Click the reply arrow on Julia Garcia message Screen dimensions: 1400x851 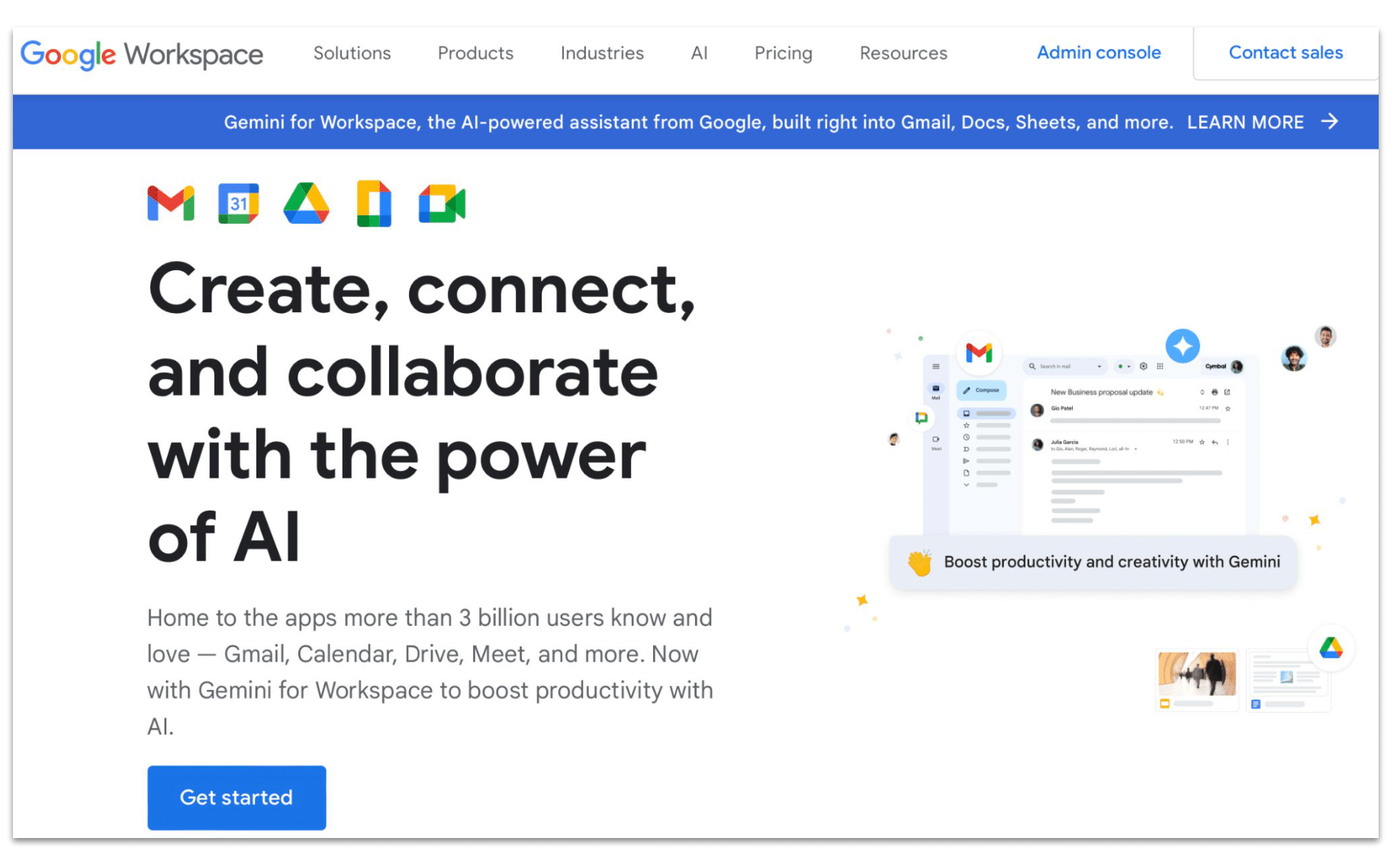[1215, 442]
